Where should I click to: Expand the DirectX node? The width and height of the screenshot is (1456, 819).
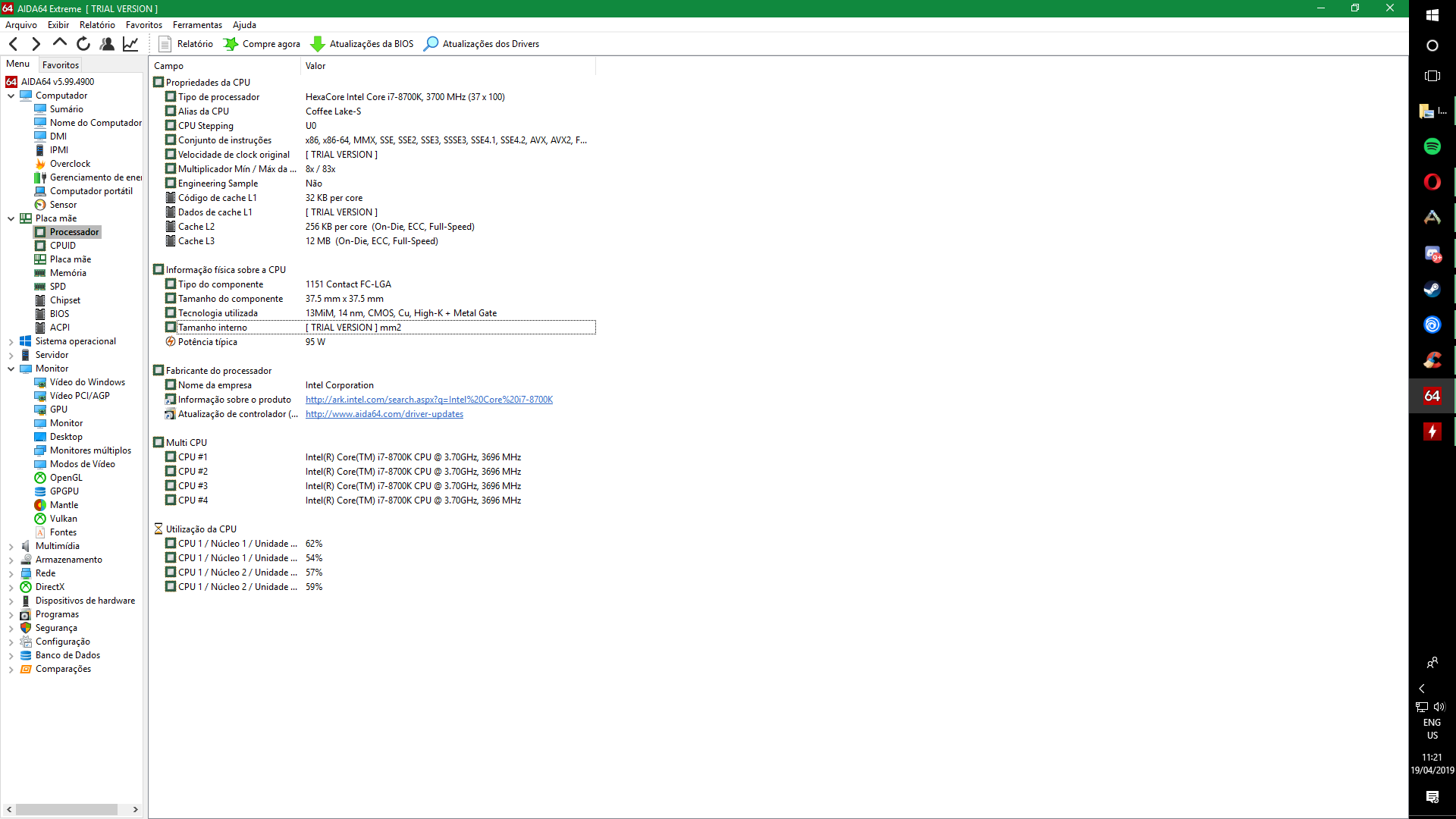[x=11, y=588]
